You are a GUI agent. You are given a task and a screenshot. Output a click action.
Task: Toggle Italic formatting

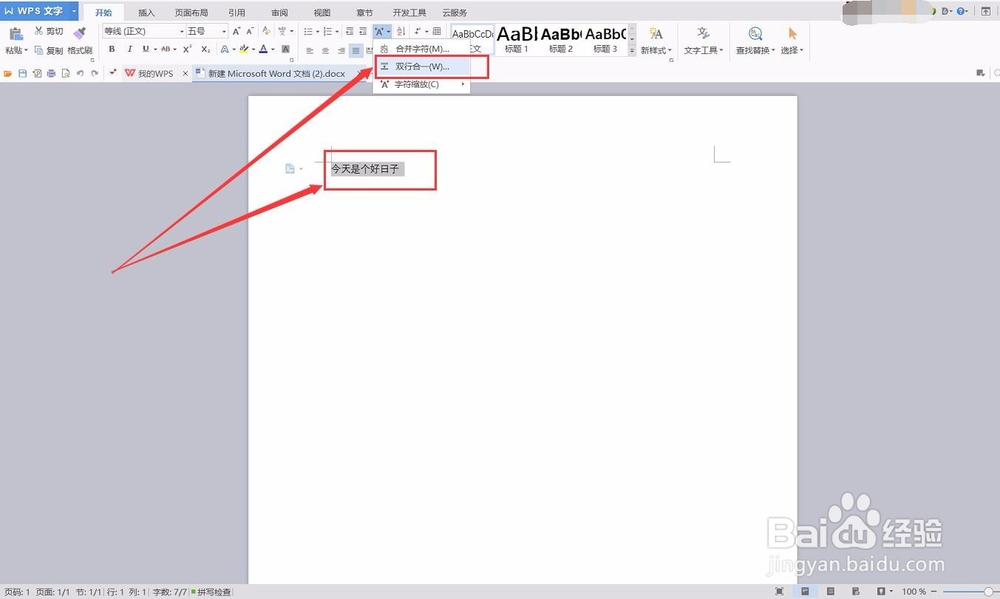tap(129, 49)
